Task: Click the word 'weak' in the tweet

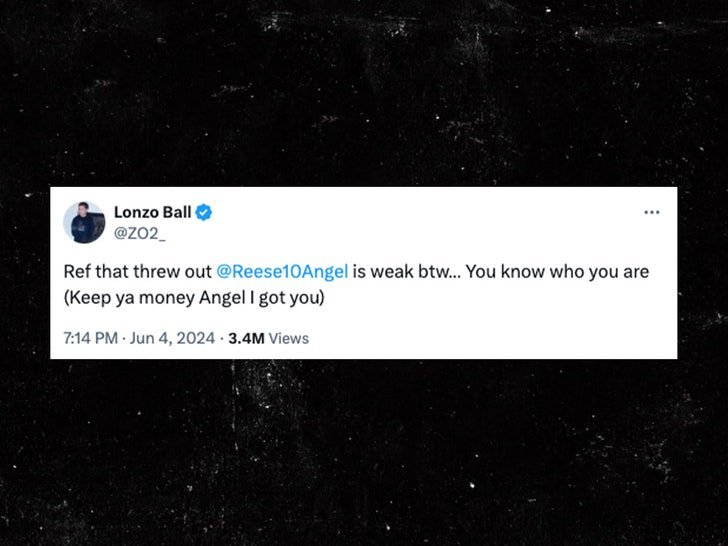Action: [392, 272]
